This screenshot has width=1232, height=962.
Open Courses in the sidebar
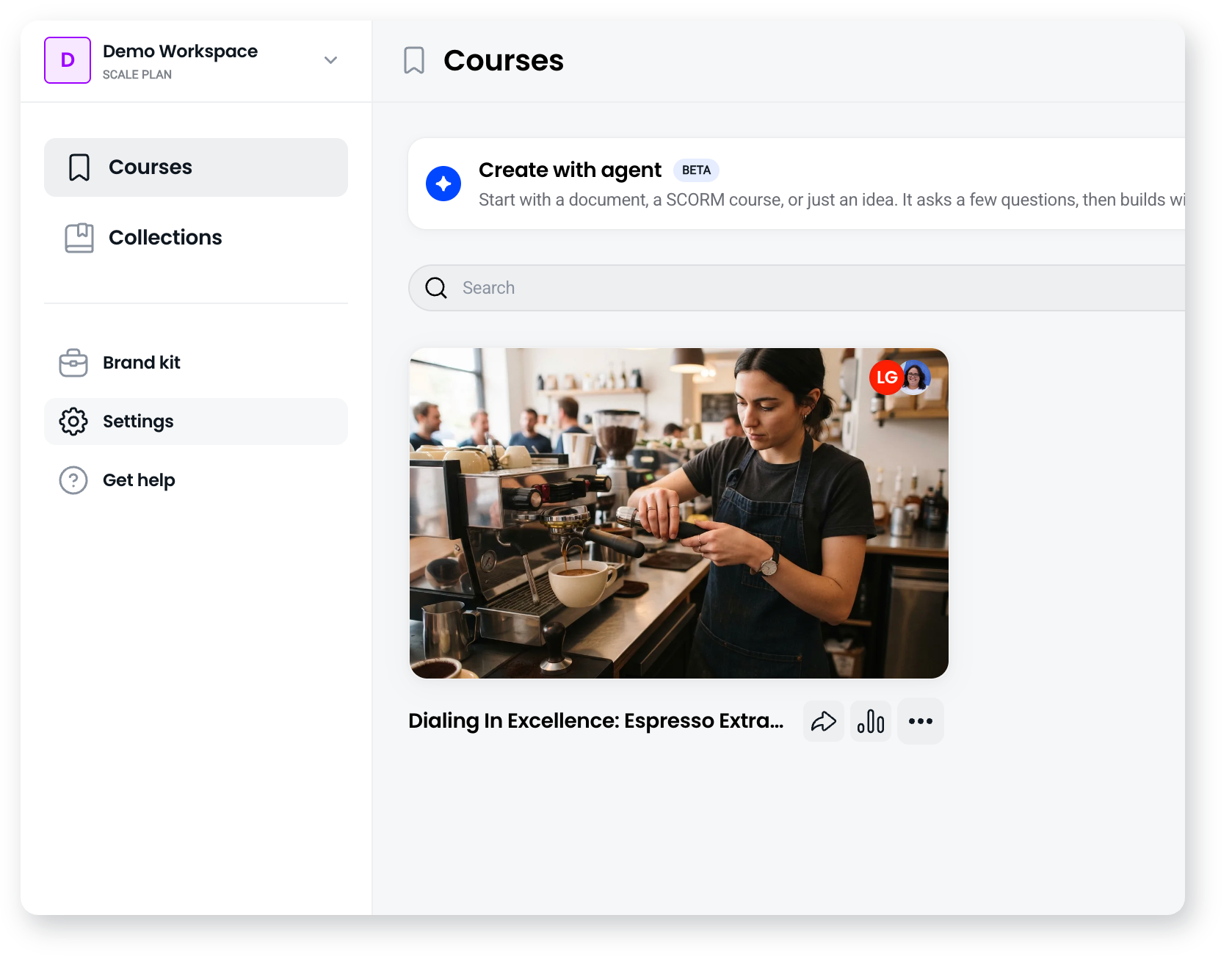tap(196, 167)
